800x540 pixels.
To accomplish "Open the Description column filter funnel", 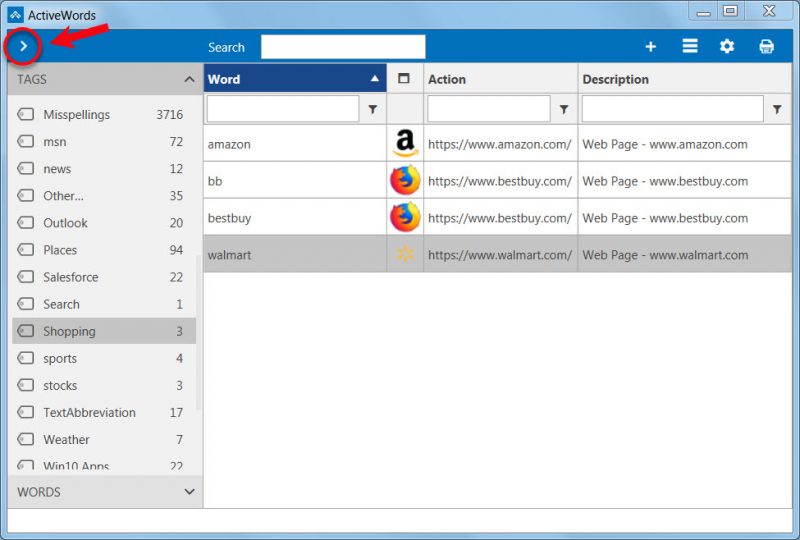I will pyautogui.click(x=777, y=109).
